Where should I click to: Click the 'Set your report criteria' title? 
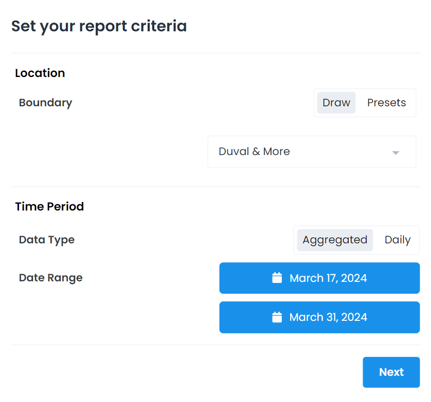[99, 27]
